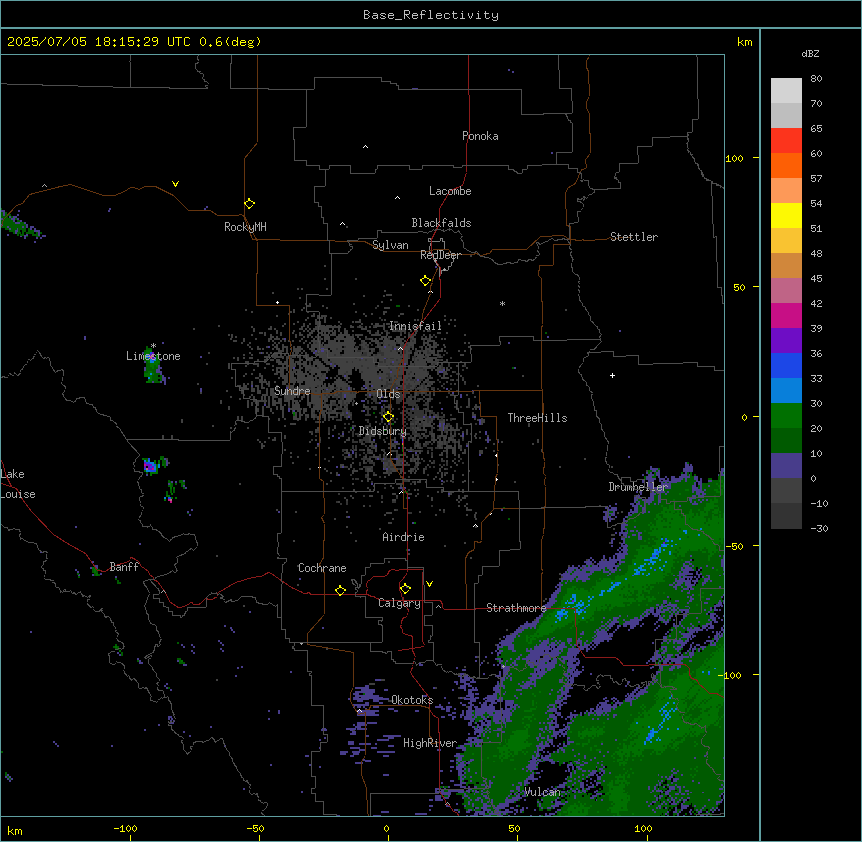The image size is (862, 842).
Task: Click the Blackfalds label
Action: pos(441,223)
